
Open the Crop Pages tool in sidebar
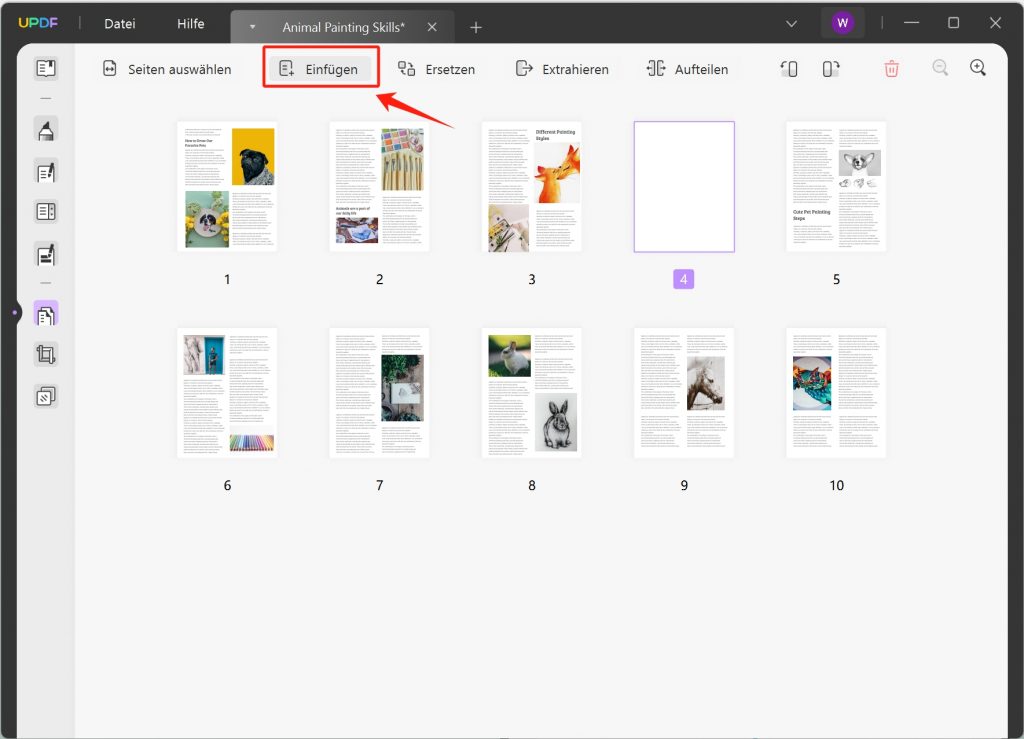46,354
